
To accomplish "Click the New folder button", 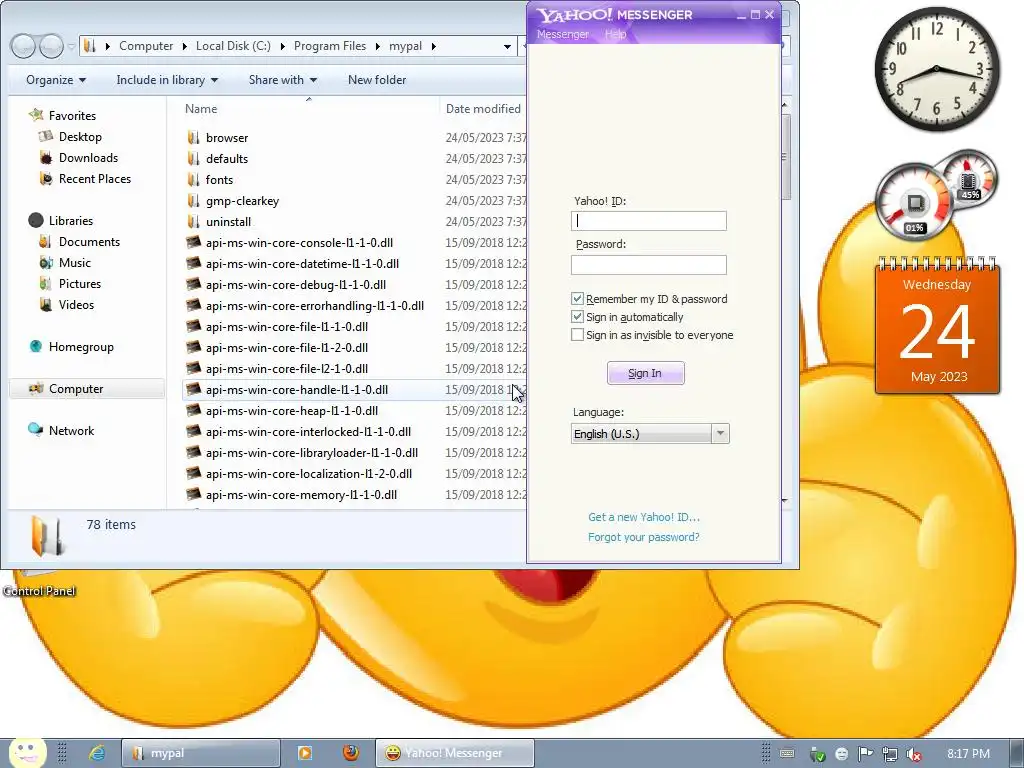I will 377,80.
